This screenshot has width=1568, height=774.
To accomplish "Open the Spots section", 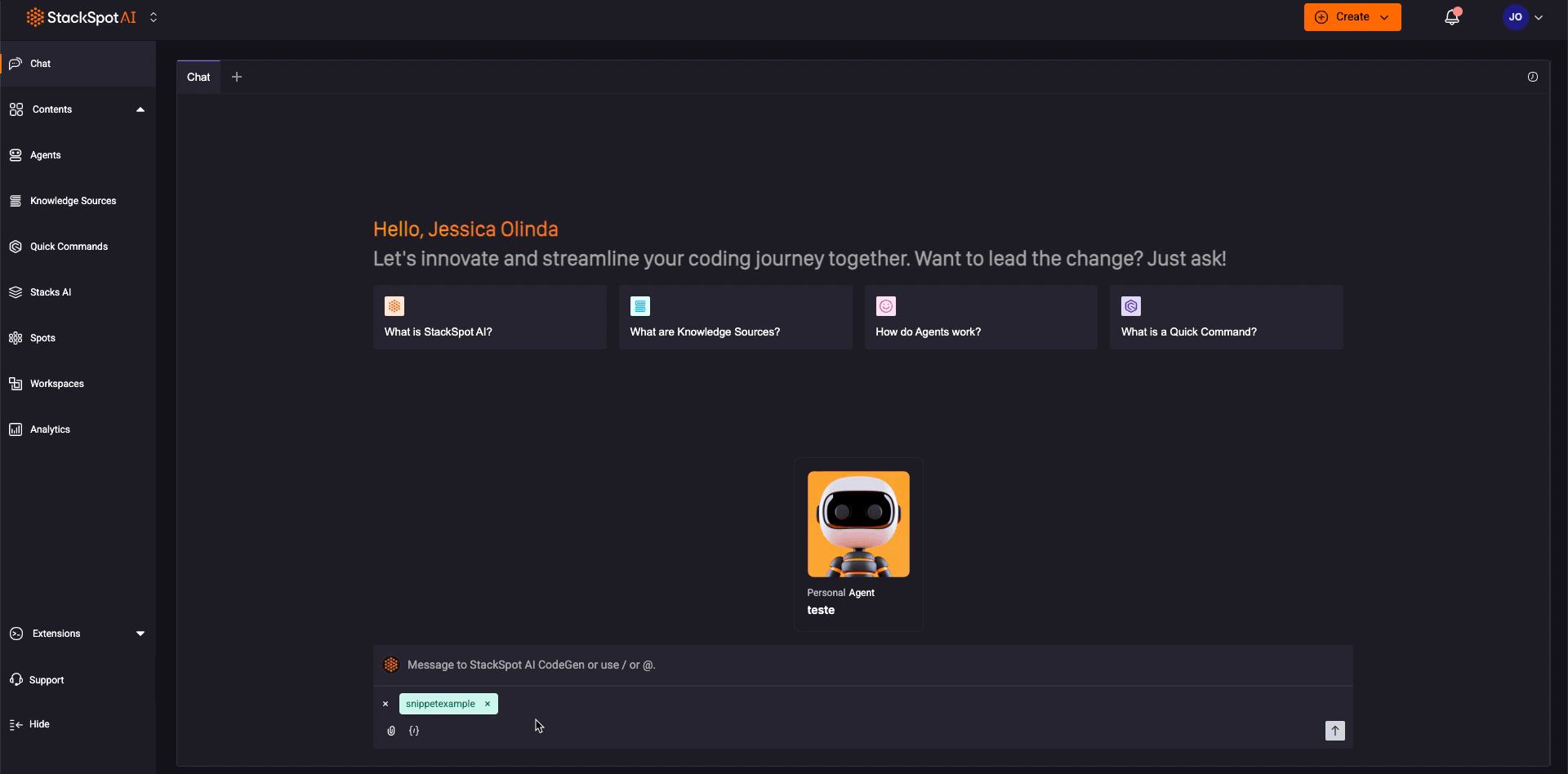I will 43,337.
